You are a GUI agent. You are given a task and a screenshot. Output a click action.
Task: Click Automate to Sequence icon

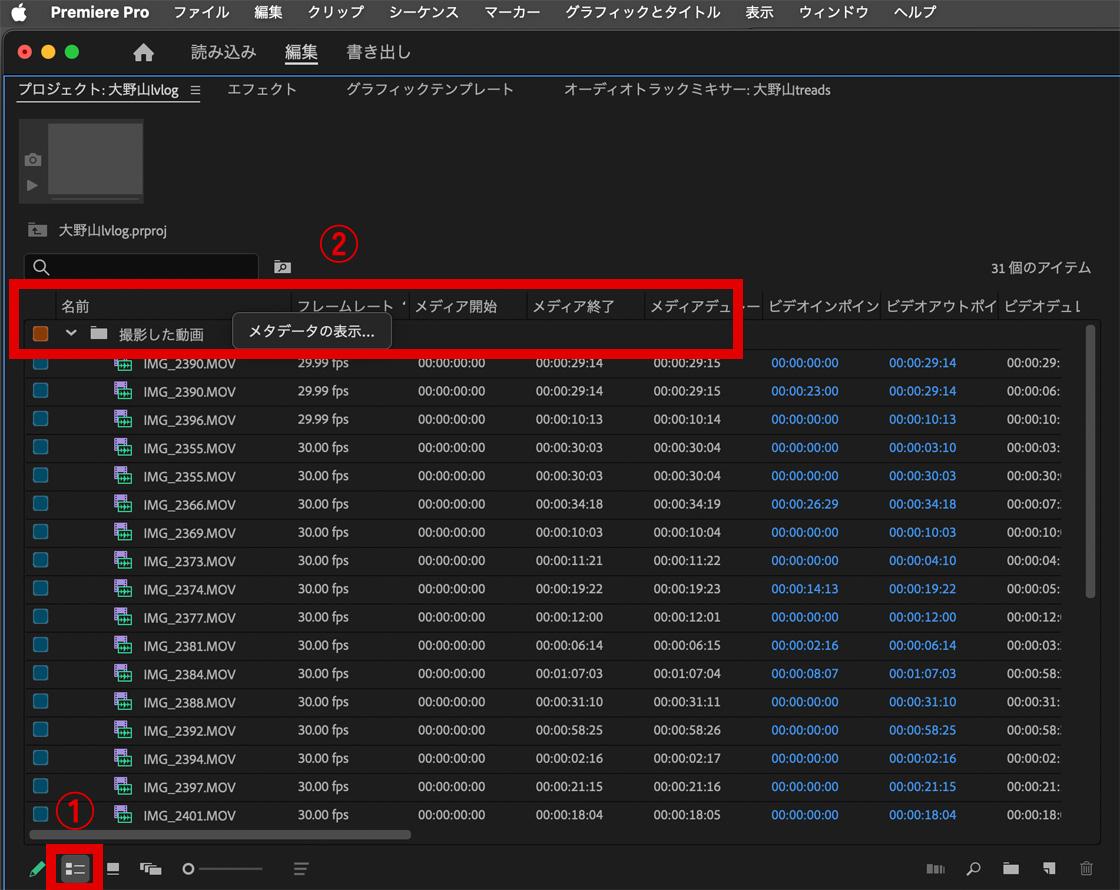click(936, 869)
